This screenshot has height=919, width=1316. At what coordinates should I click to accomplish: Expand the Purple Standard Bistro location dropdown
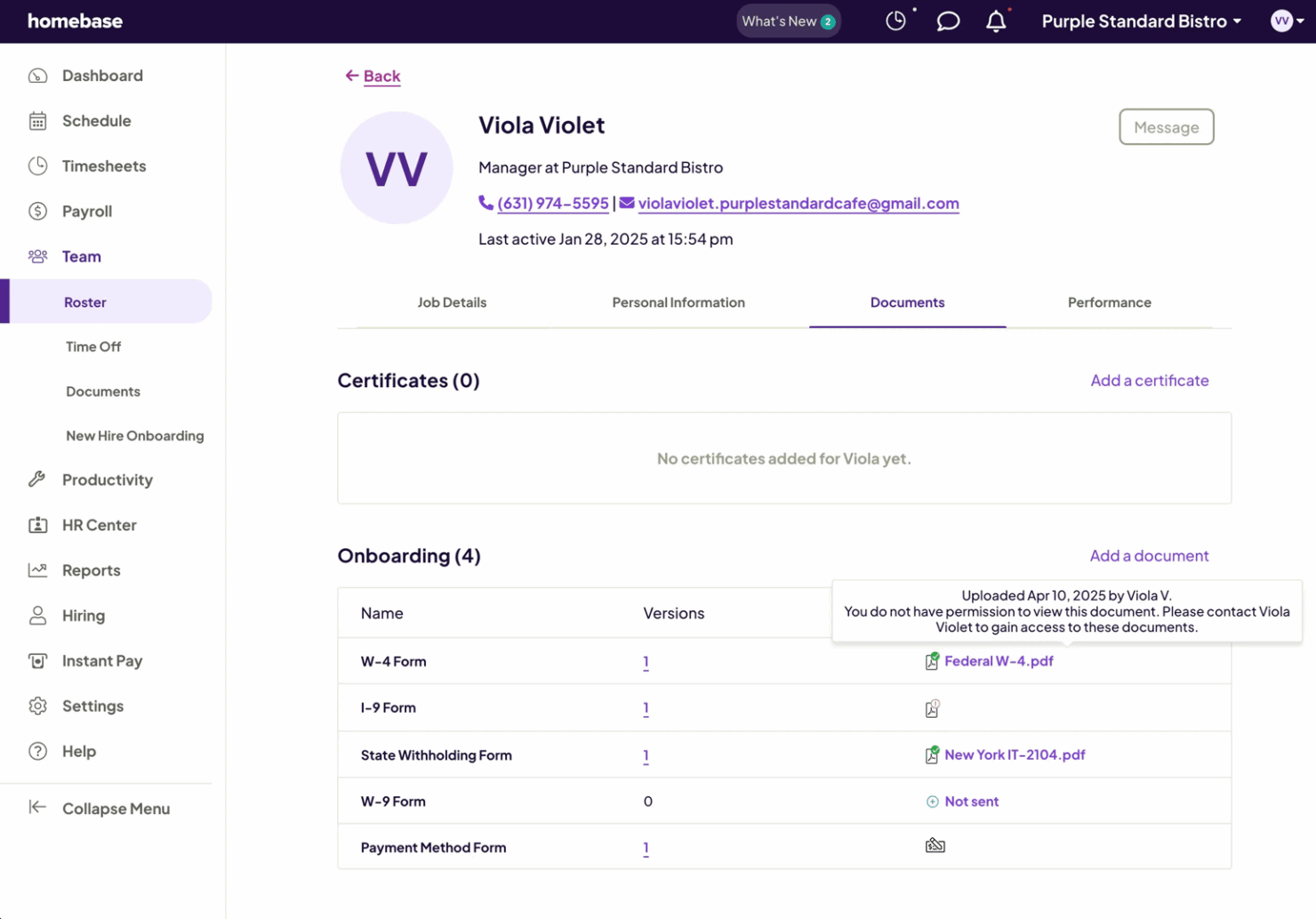tap(1141, 21)
